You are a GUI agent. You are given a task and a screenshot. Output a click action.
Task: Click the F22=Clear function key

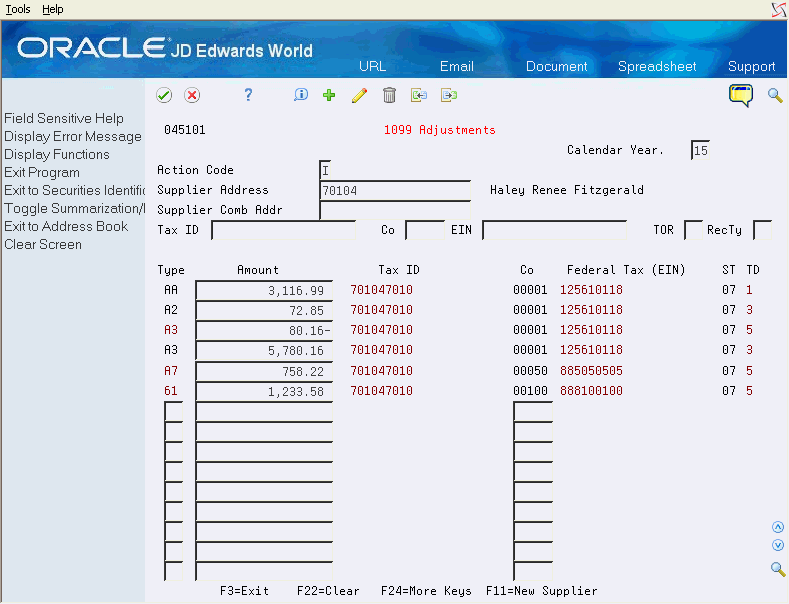[x=328, y=591]
